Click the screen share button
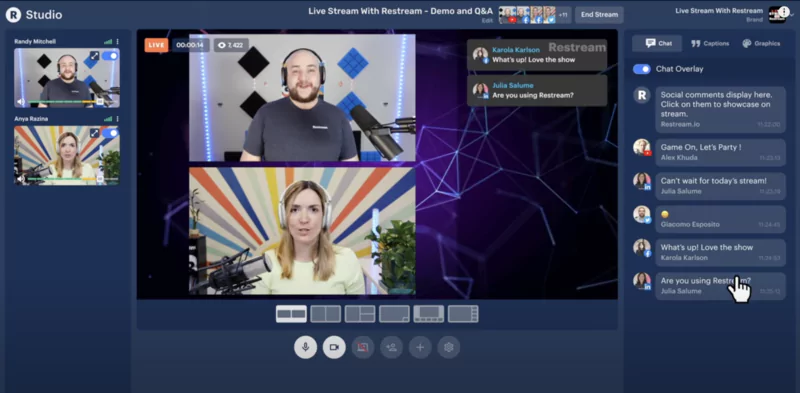 click(x=363, y=347)
